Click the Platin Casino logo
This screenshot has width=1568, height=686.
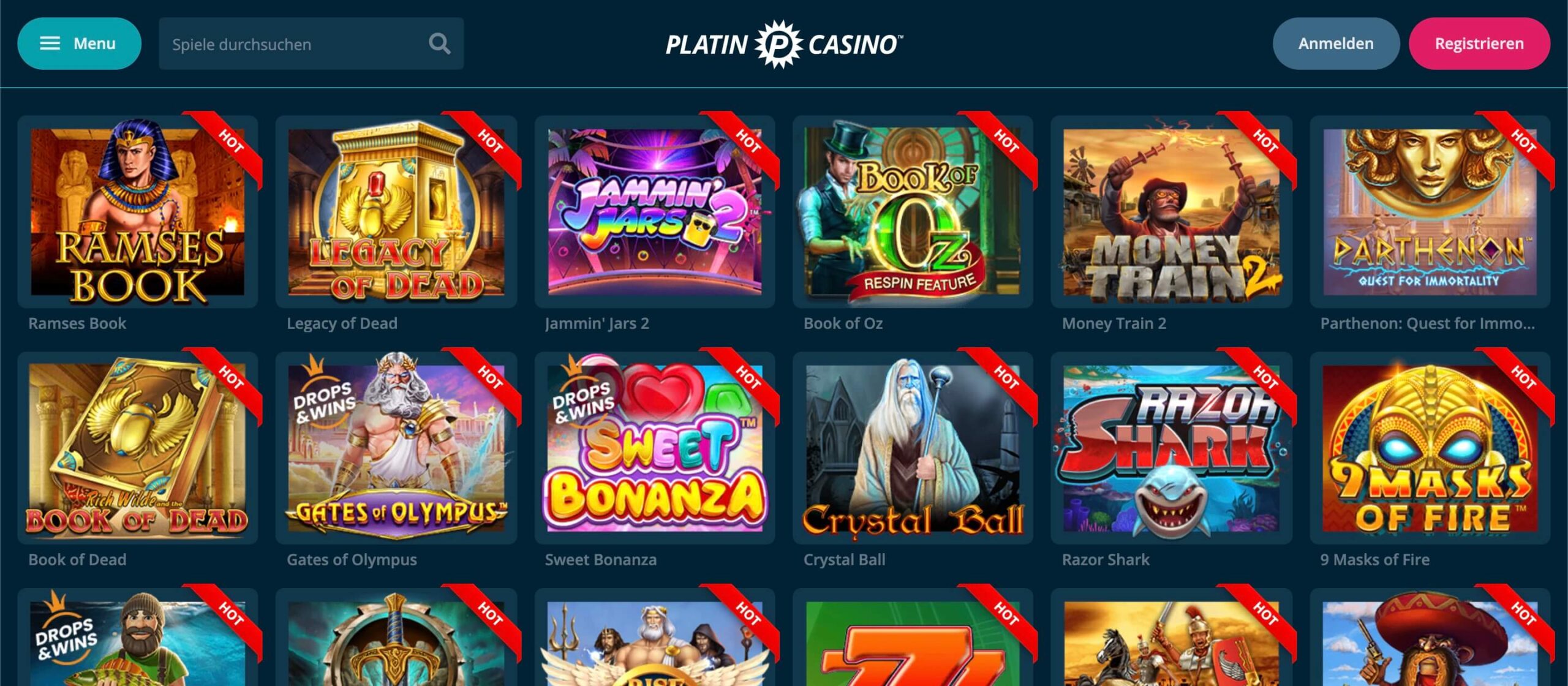click(x=784, y=44)
